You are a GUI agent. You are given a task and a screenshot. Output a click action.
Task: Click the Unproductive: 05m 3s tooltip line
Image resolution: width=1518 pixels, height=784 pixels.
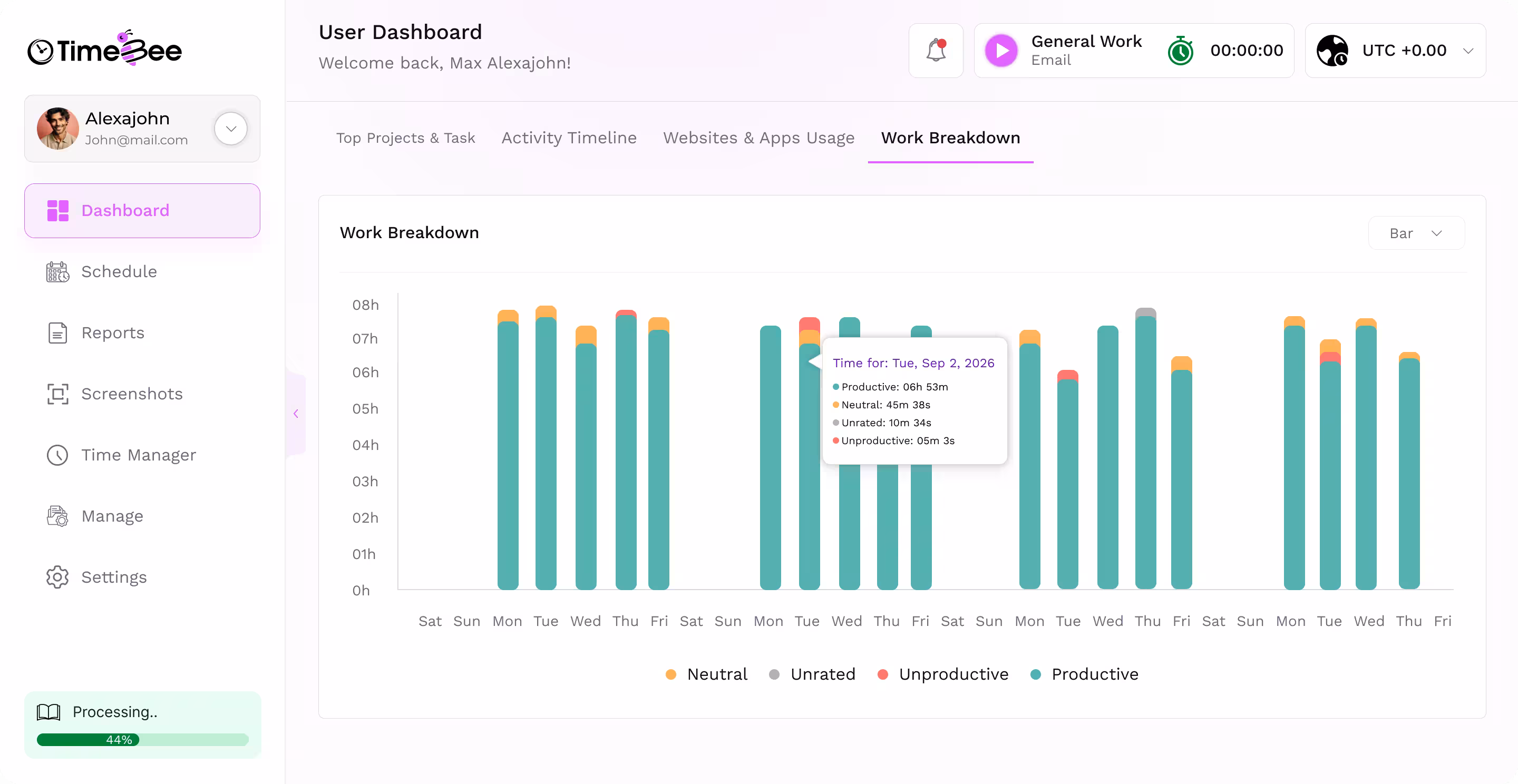click(x=893, y=440)
